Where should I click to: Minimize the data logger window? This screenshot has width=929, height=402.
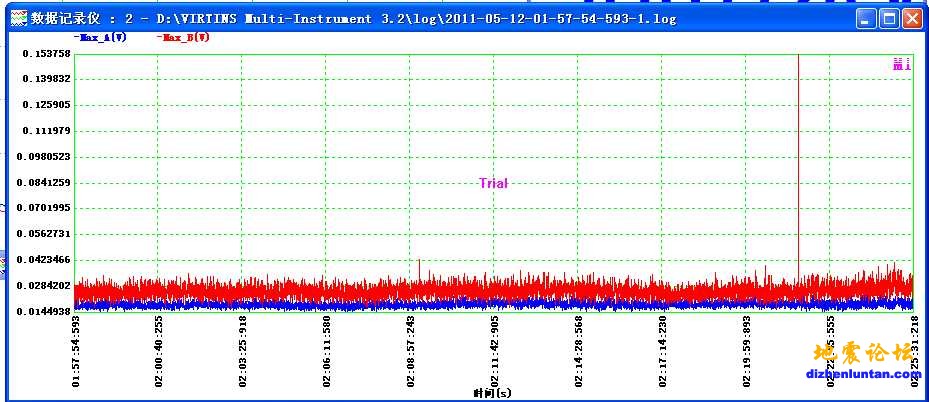867,19
